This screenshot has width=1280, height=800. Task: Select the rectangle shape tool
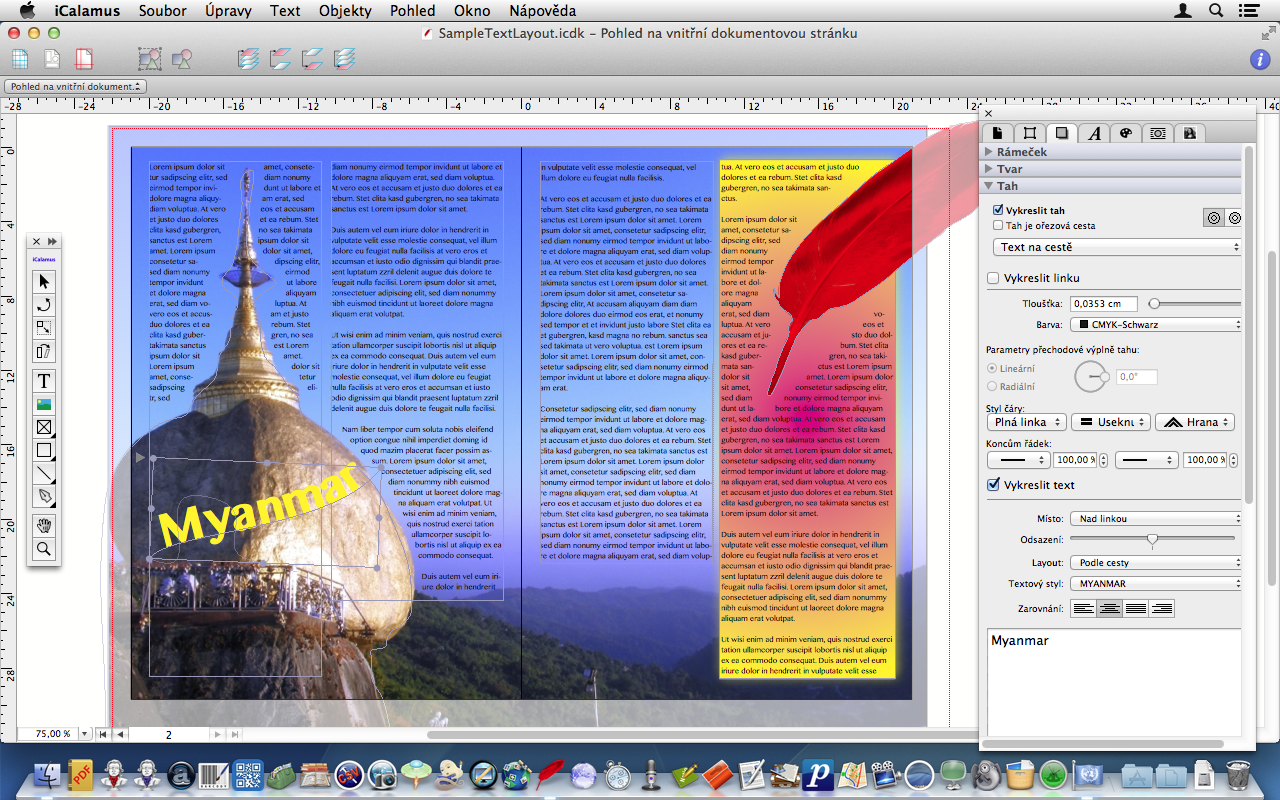(44, 450)
